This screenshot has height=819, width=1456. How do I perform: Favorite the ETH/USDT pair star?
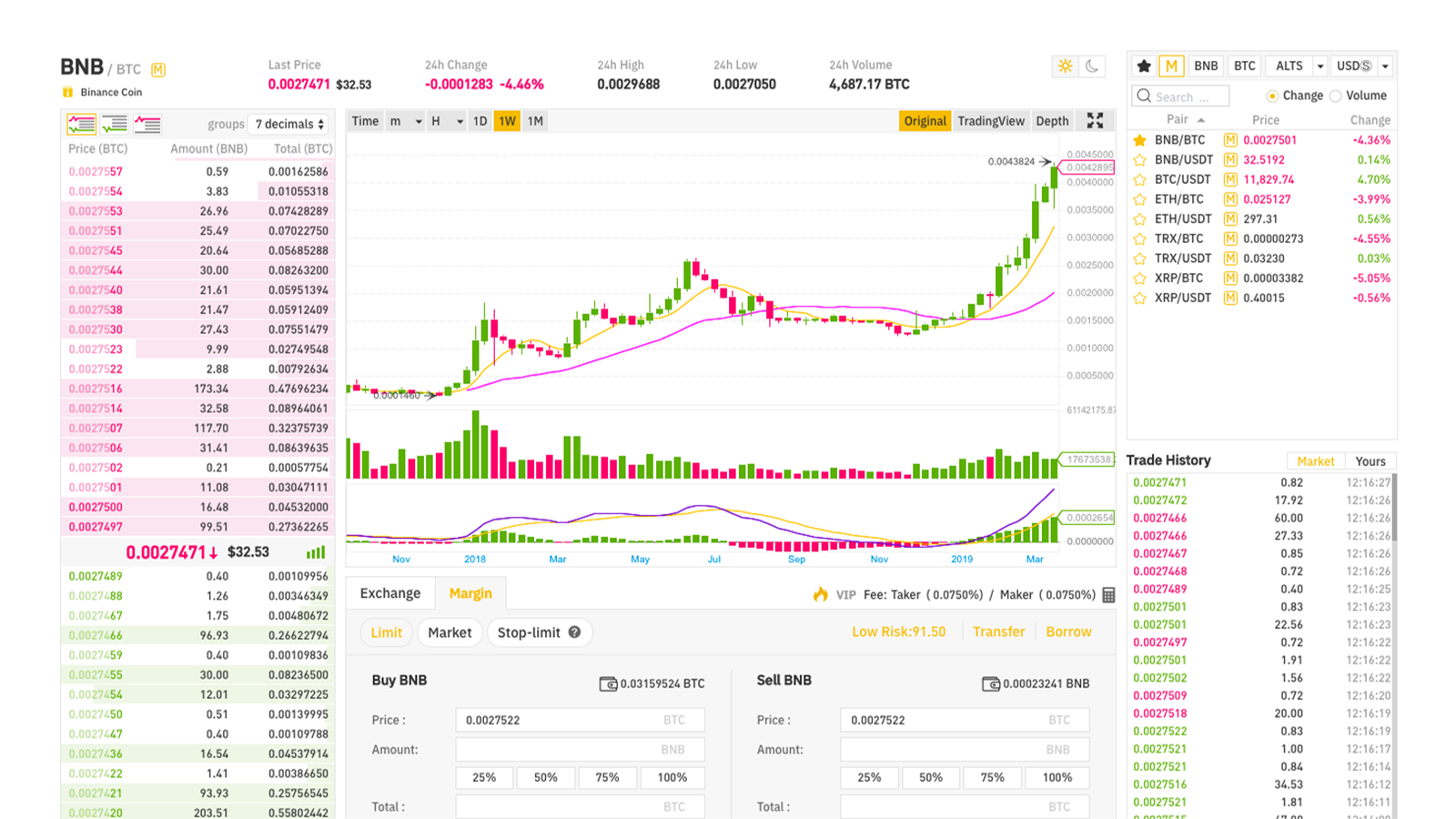pos(1139,219)
